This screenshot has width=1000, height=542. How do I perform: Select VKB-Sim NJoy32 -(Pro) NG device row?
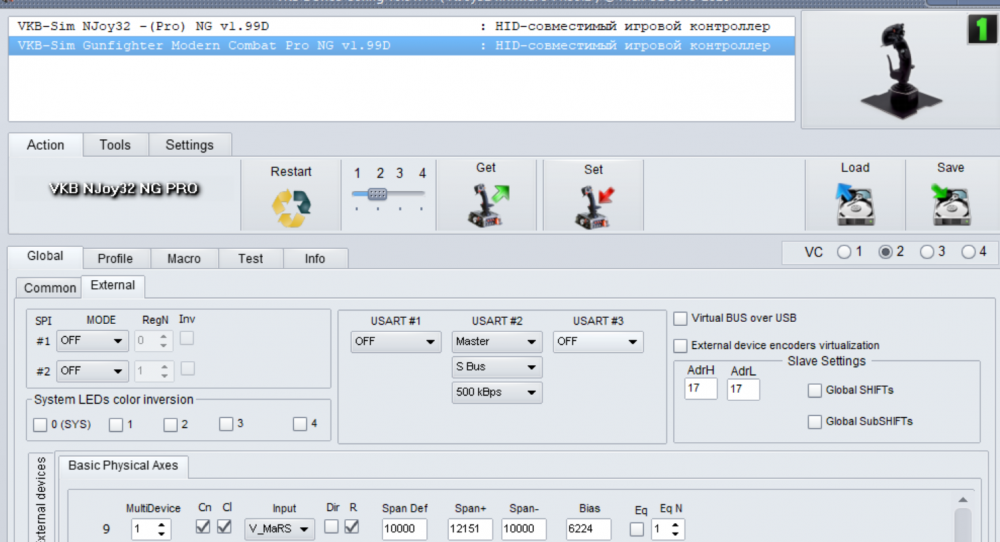[402, 26]
